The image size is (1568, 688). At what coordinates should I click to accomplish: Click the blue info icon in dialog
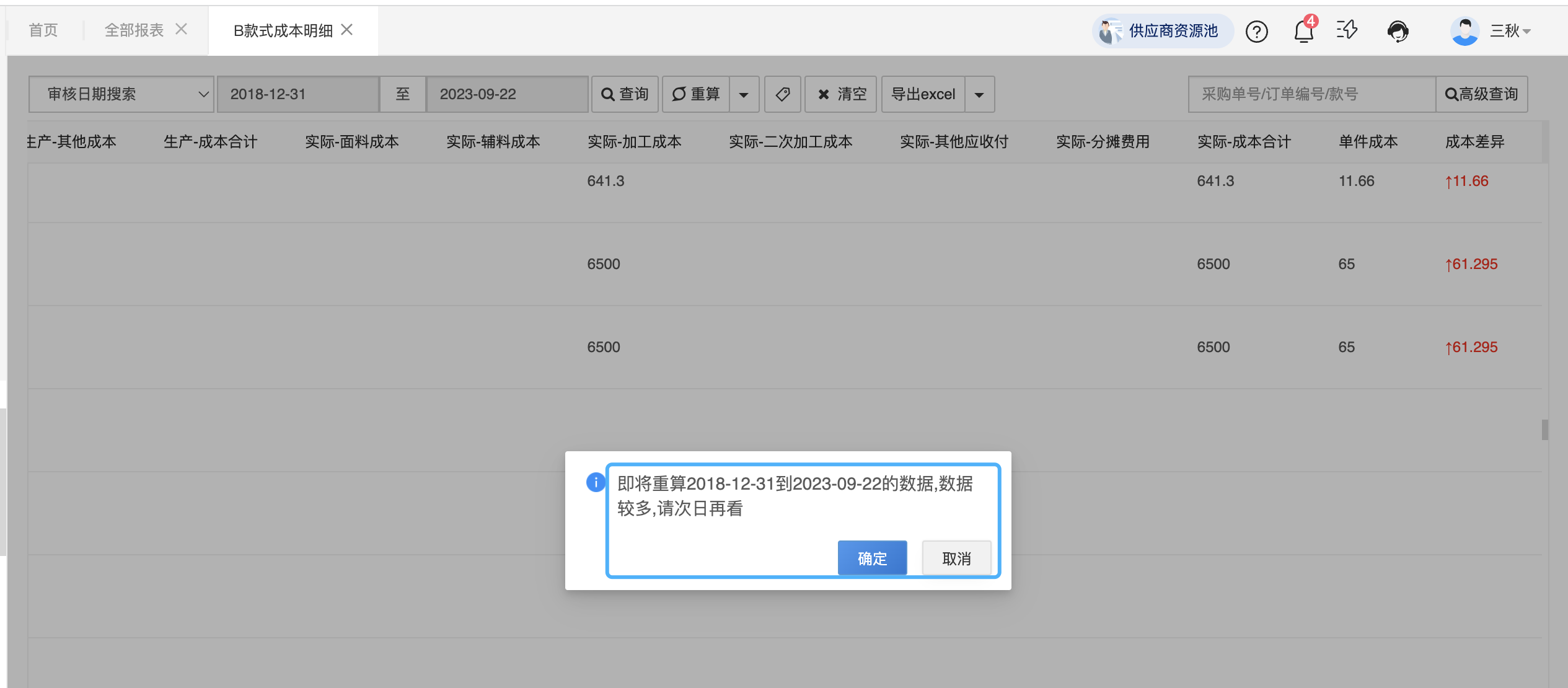point(595,482)
